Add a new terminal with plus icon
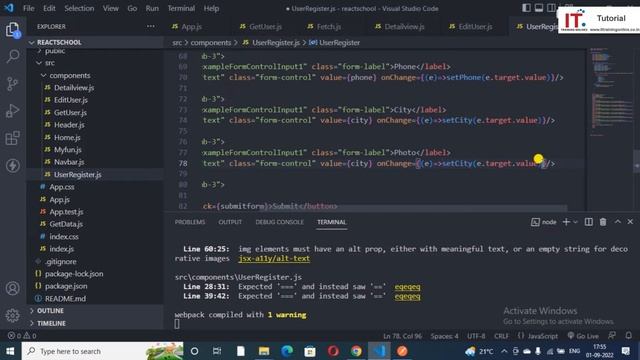 click(566, 222)
